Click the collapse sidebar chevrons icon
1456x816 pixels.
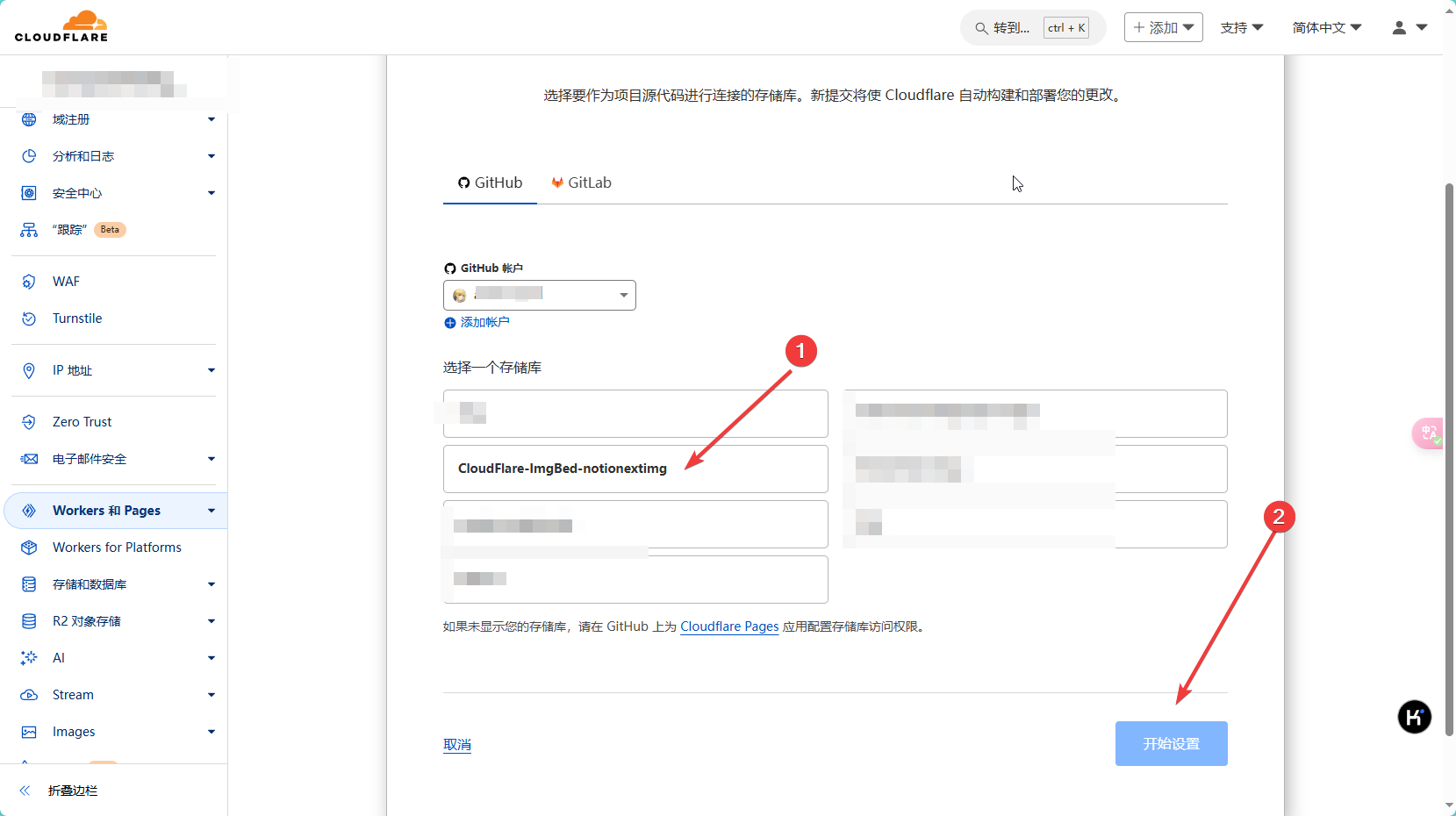[x=25, y=791]
